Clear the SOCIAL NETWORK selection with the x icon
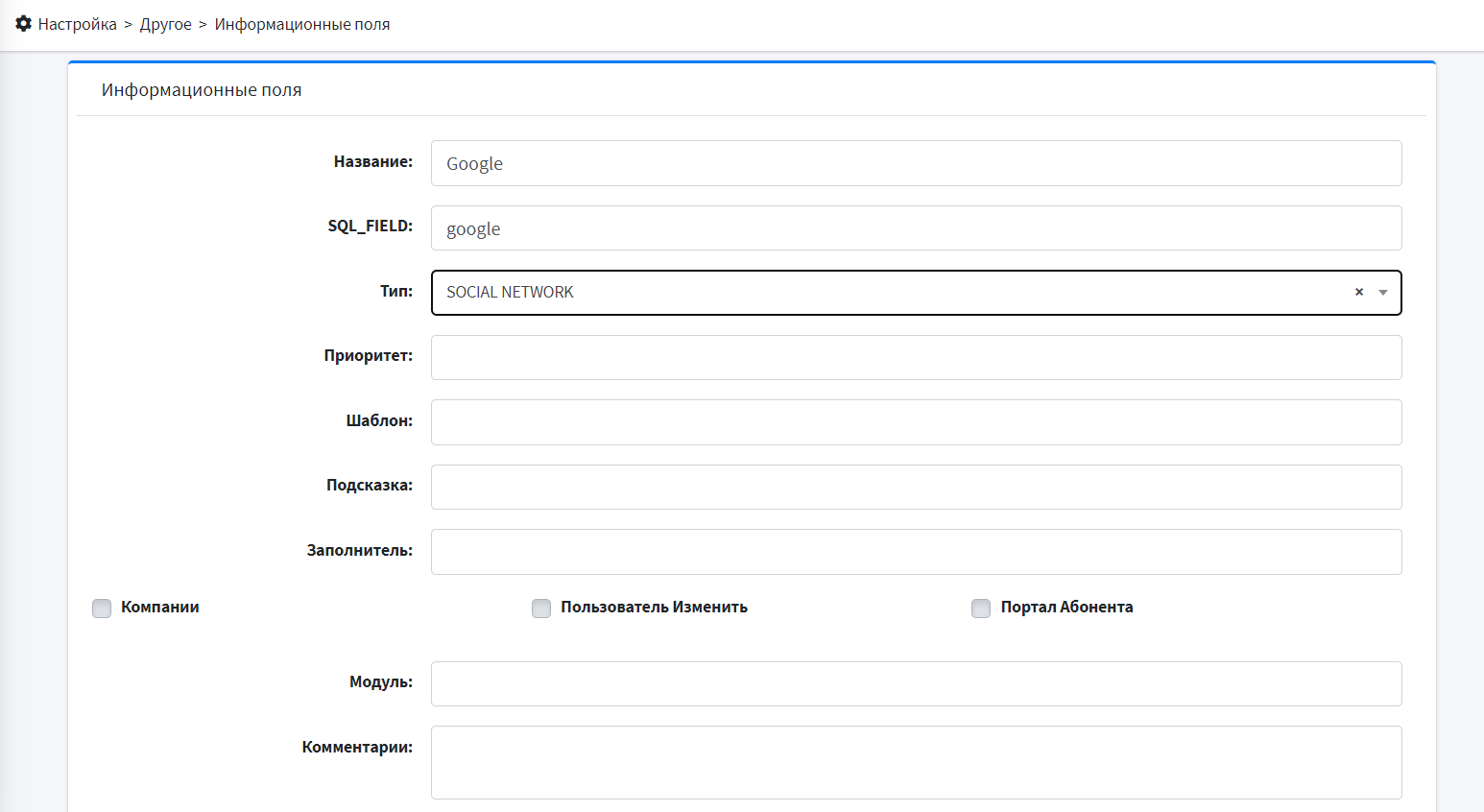Viewport: 1484px width, 812px height. (x=1358, y=293)
